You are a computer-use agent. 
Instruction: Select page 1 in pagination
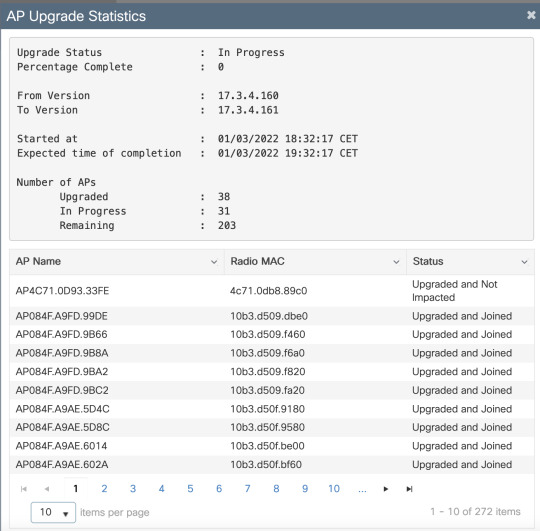click(x=76, y=489)
